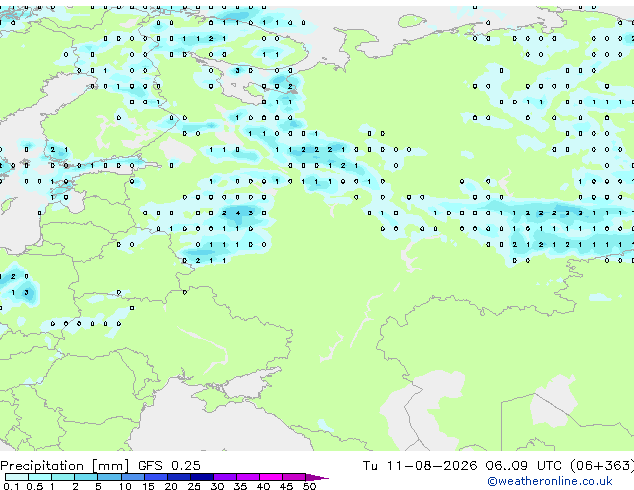Pick the 30–35 mm legend swatch
The height and width of the screenshot is (490, 634).
tap(224, 477)
